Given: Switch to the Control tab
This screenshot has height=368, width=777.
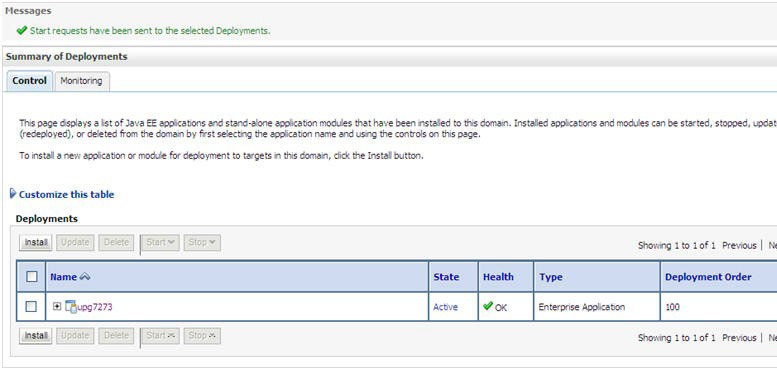Looking at the screenshot, I should [x=29, y=81].
